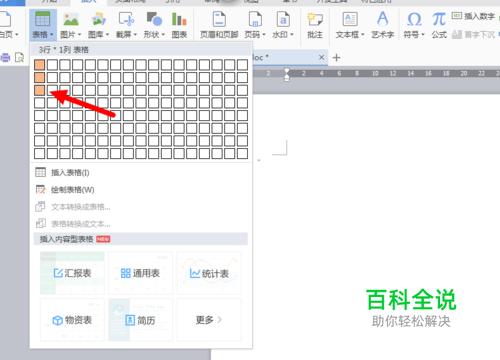The image size is (500, 360).
Task: Pick the 简历 resume template
Action: 140,320
